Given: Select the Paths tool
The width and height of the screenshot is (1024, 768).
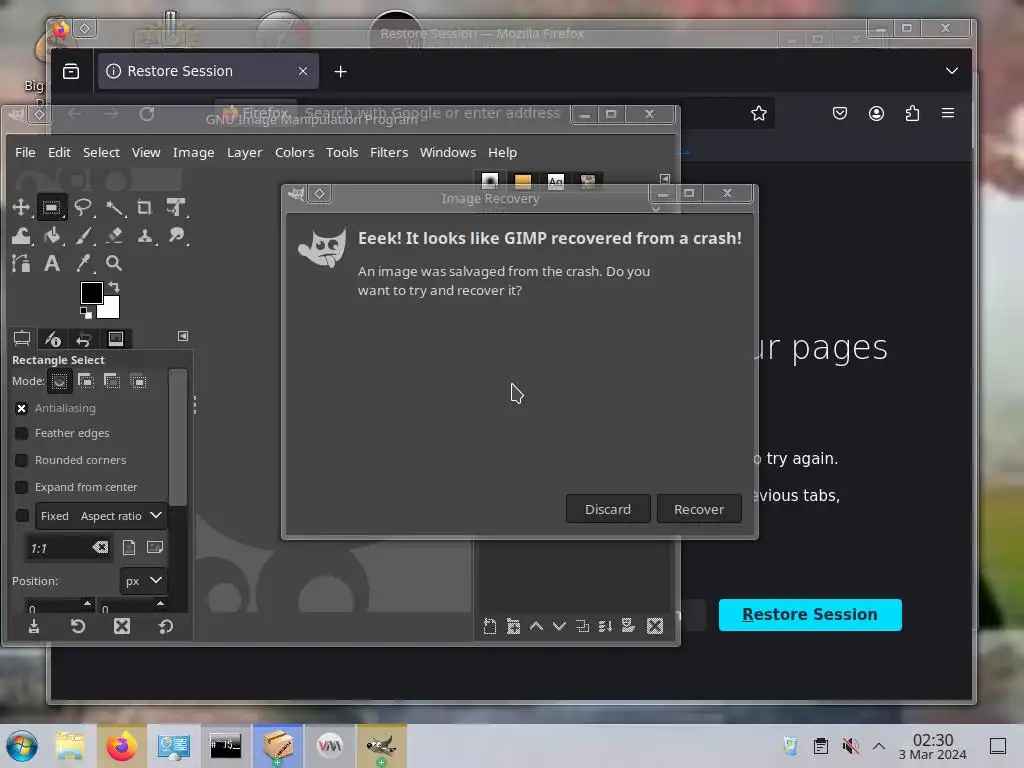Looking at the screenshot, I should (21, 263).
